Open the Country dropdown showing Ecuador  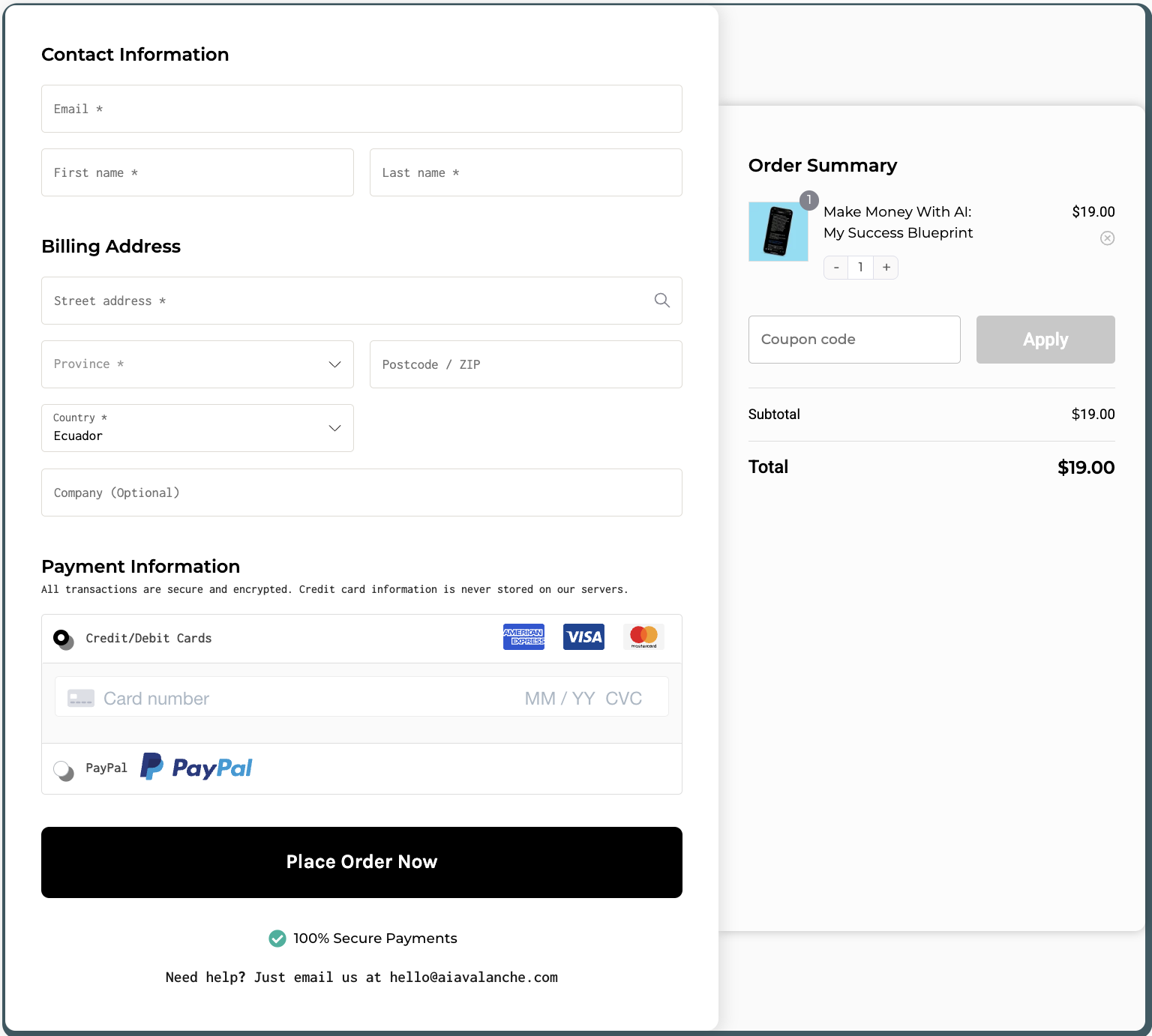(197, 428)
